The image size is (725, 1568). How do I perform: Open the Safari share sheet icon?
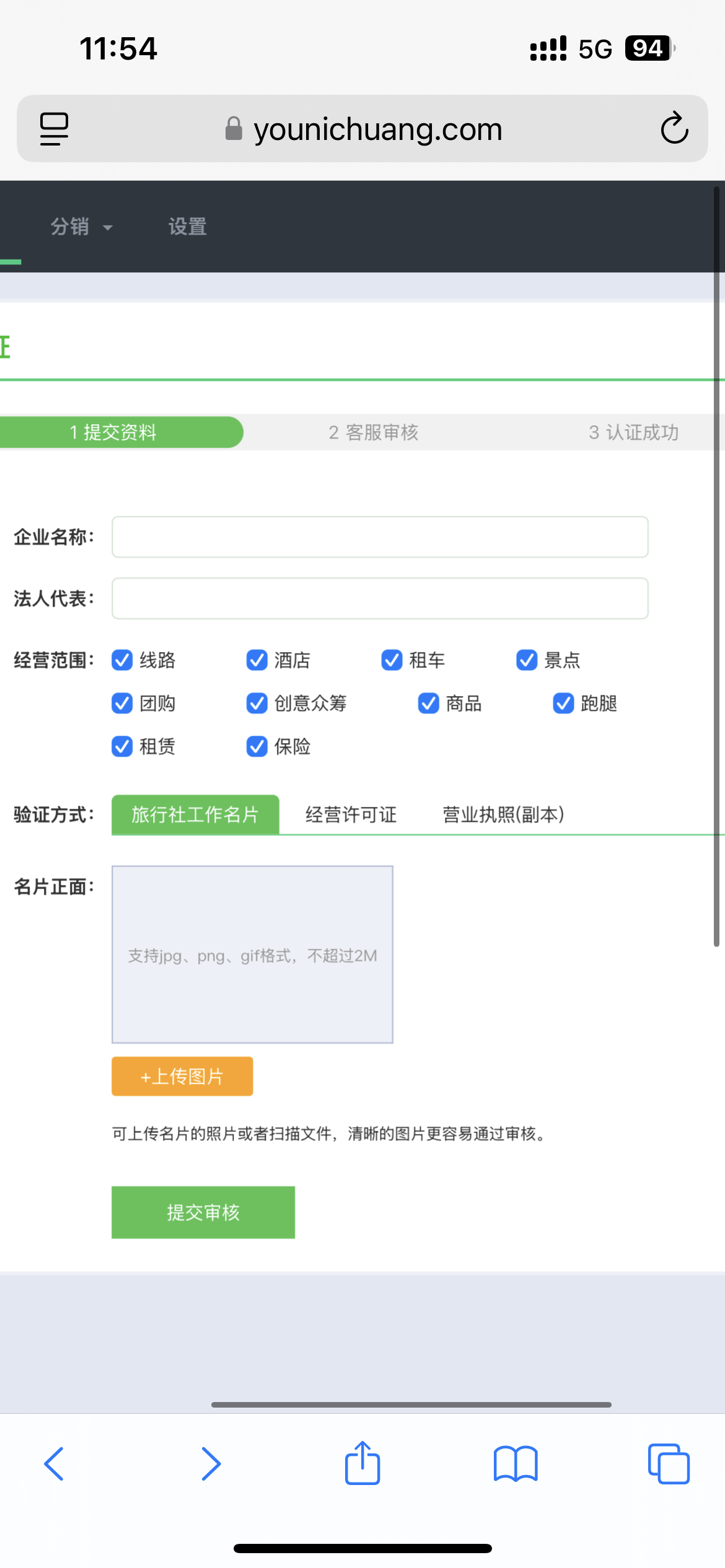pos(362,1464)
